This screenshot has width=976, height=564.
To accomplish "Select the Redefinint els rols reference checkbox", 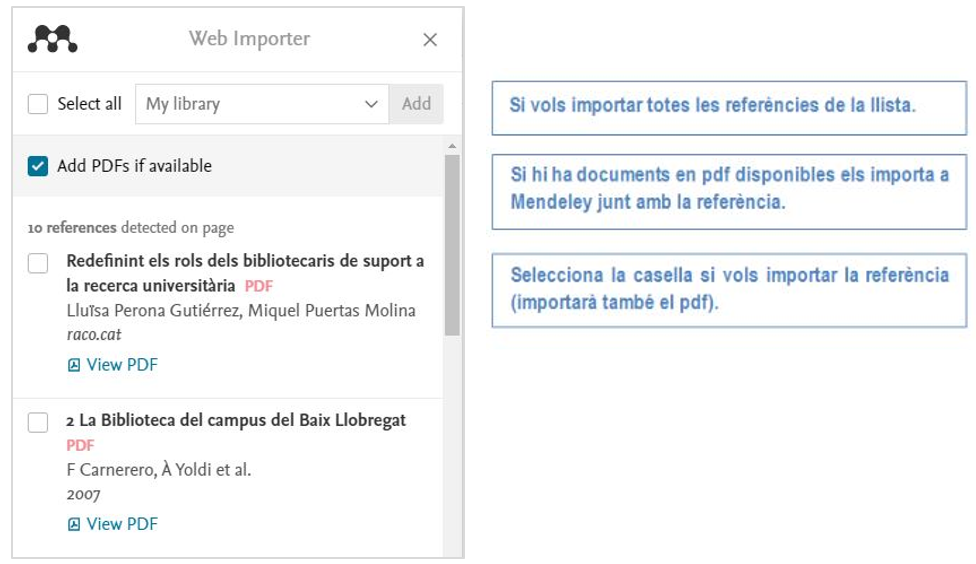I will point(38,263).
